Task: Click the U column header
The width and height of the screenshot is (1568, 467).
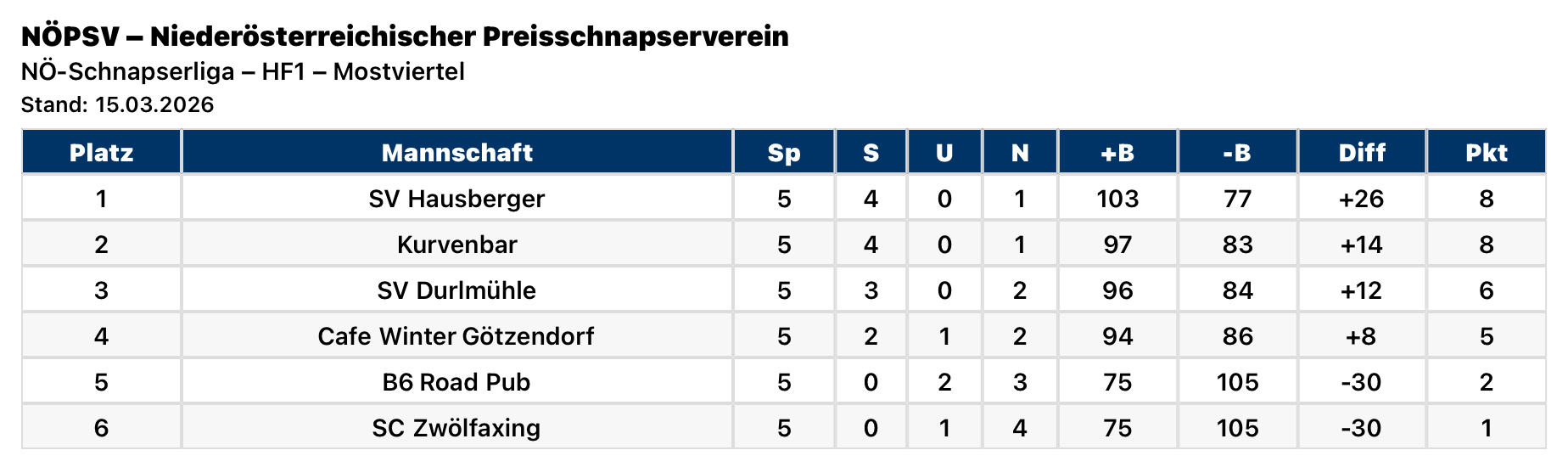Action: pyautogui.click(x=944, y=153)
